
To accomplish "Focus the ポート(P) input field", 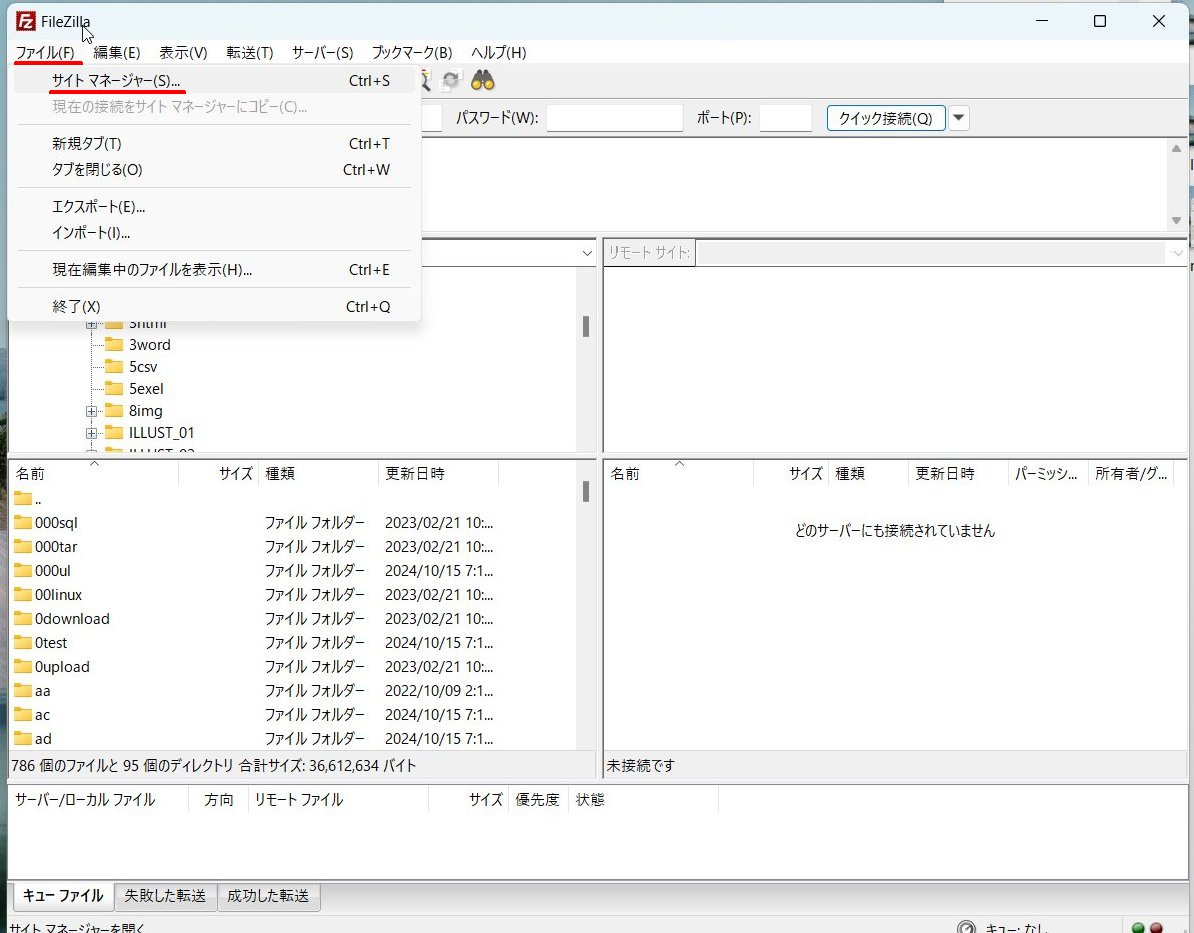I will 786,118.
